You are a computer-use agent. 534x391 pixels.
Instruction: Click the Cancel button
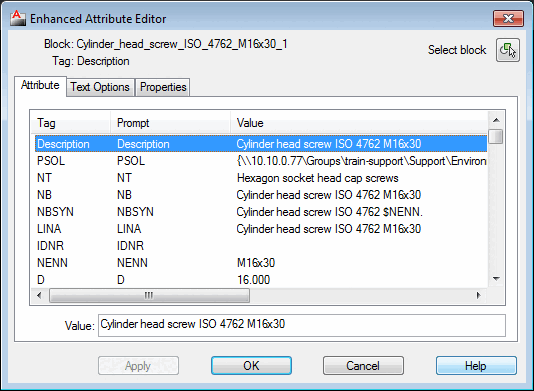click(363, 366)
